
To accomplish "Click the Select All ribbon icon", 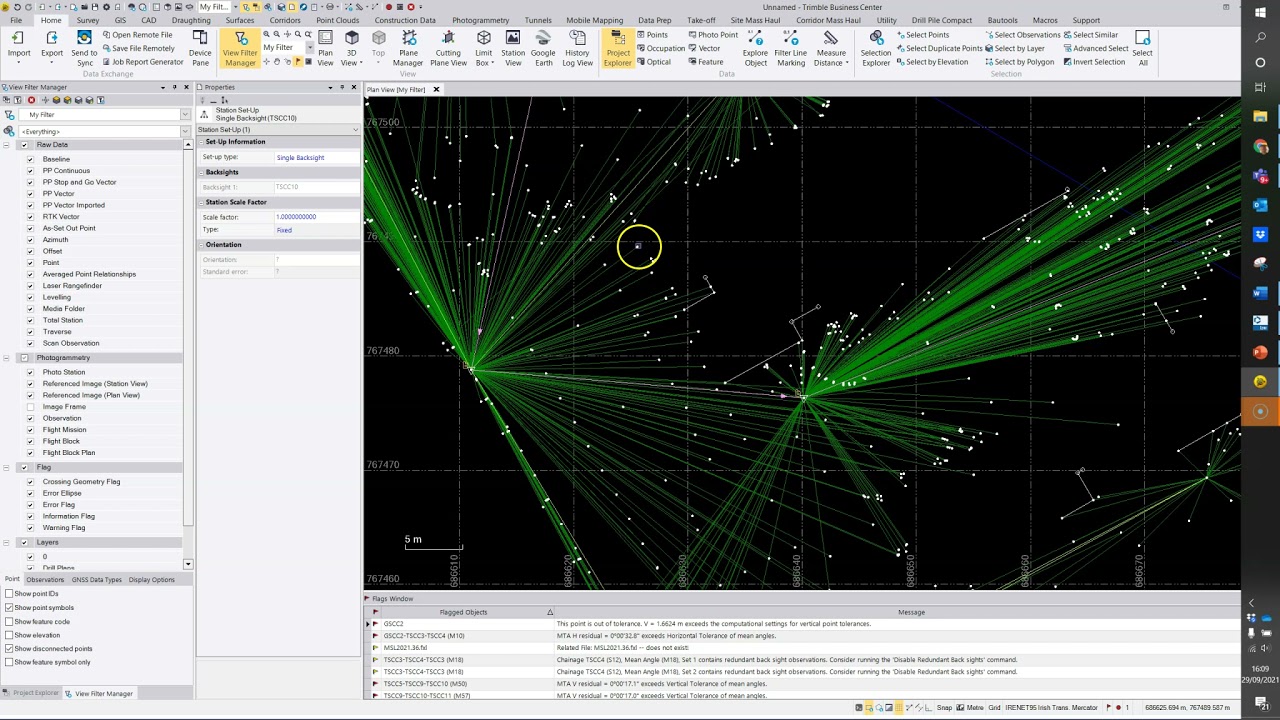I will coord(1143,48).
